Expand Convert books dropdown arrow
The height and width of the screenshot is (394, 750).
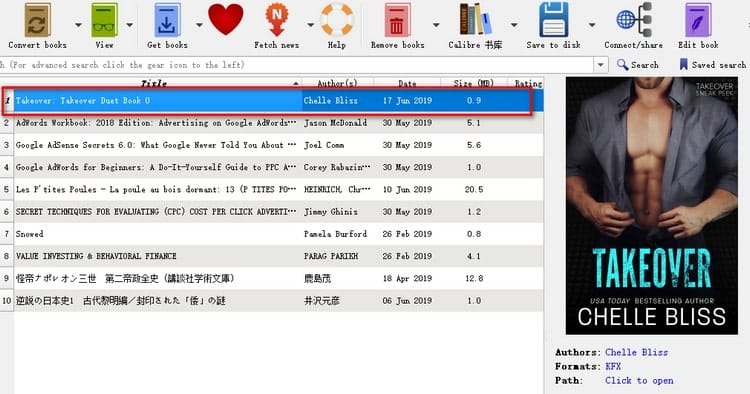coord(78,25)
